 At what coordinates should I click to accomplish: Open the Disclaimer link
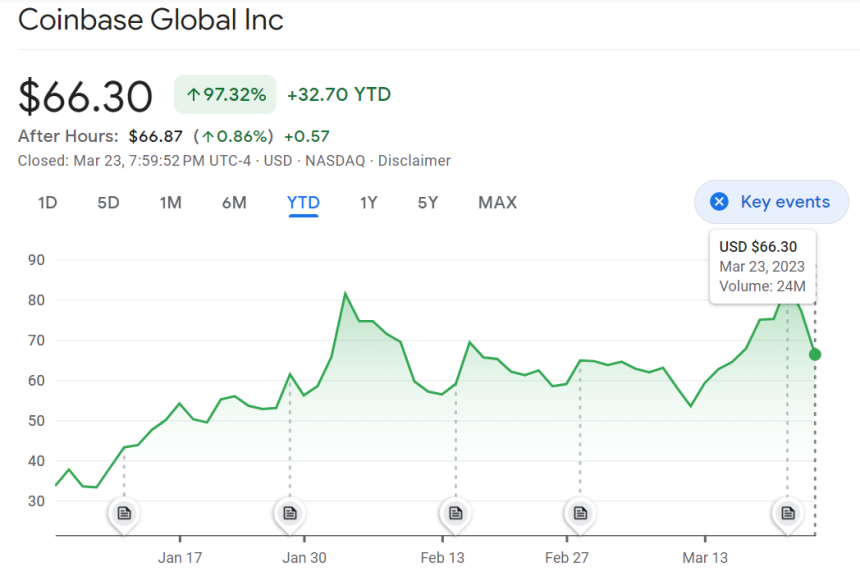414,161
